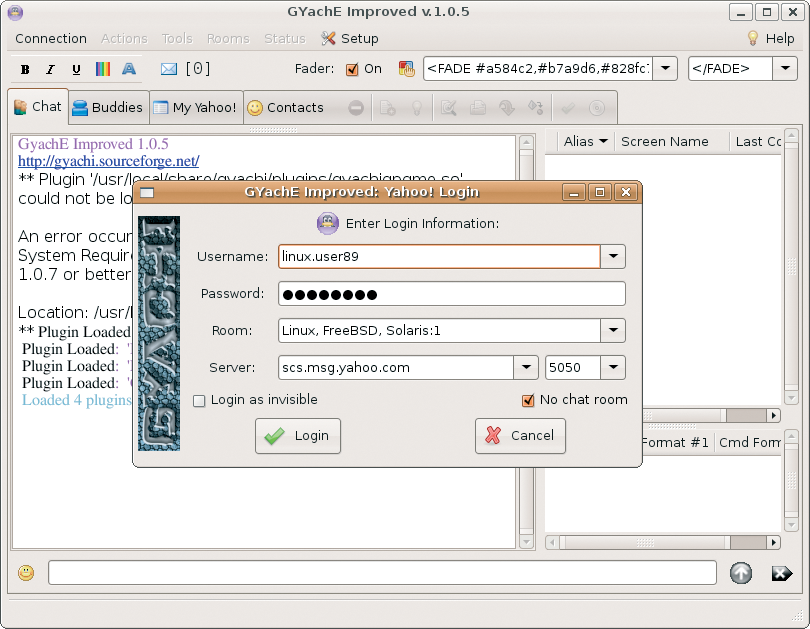Open the Room dropdown list
810x629 pixels.
[x=613, y=331]
